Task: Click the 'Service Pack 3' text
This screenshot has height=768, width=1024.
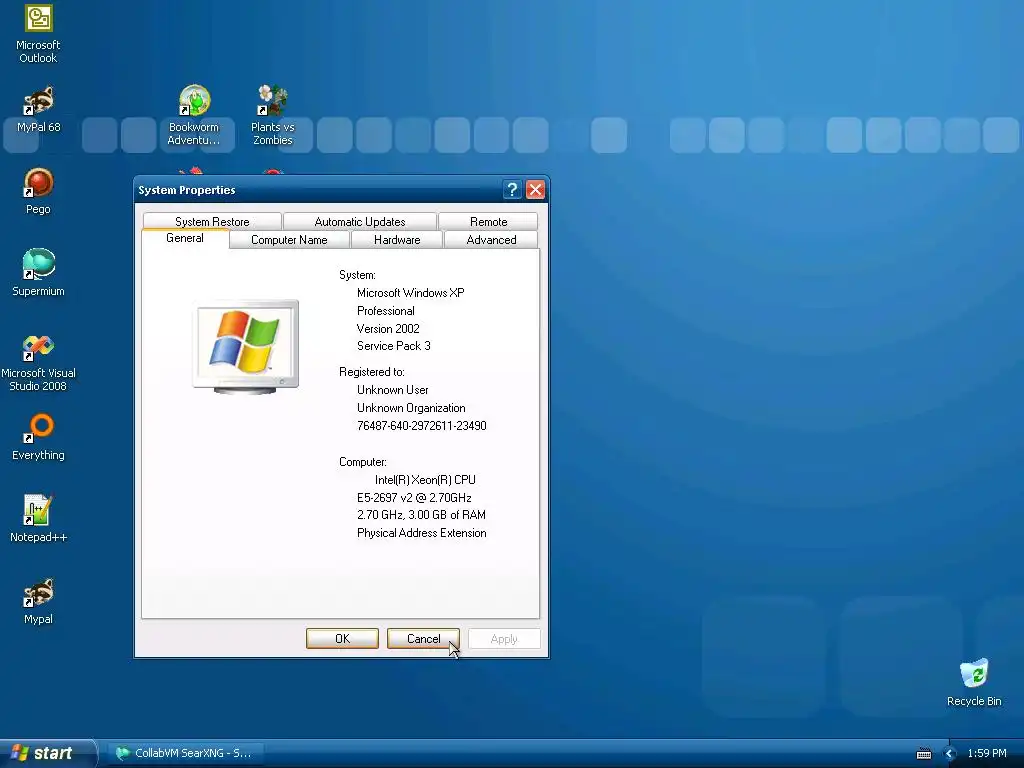Action: [394, 346]
